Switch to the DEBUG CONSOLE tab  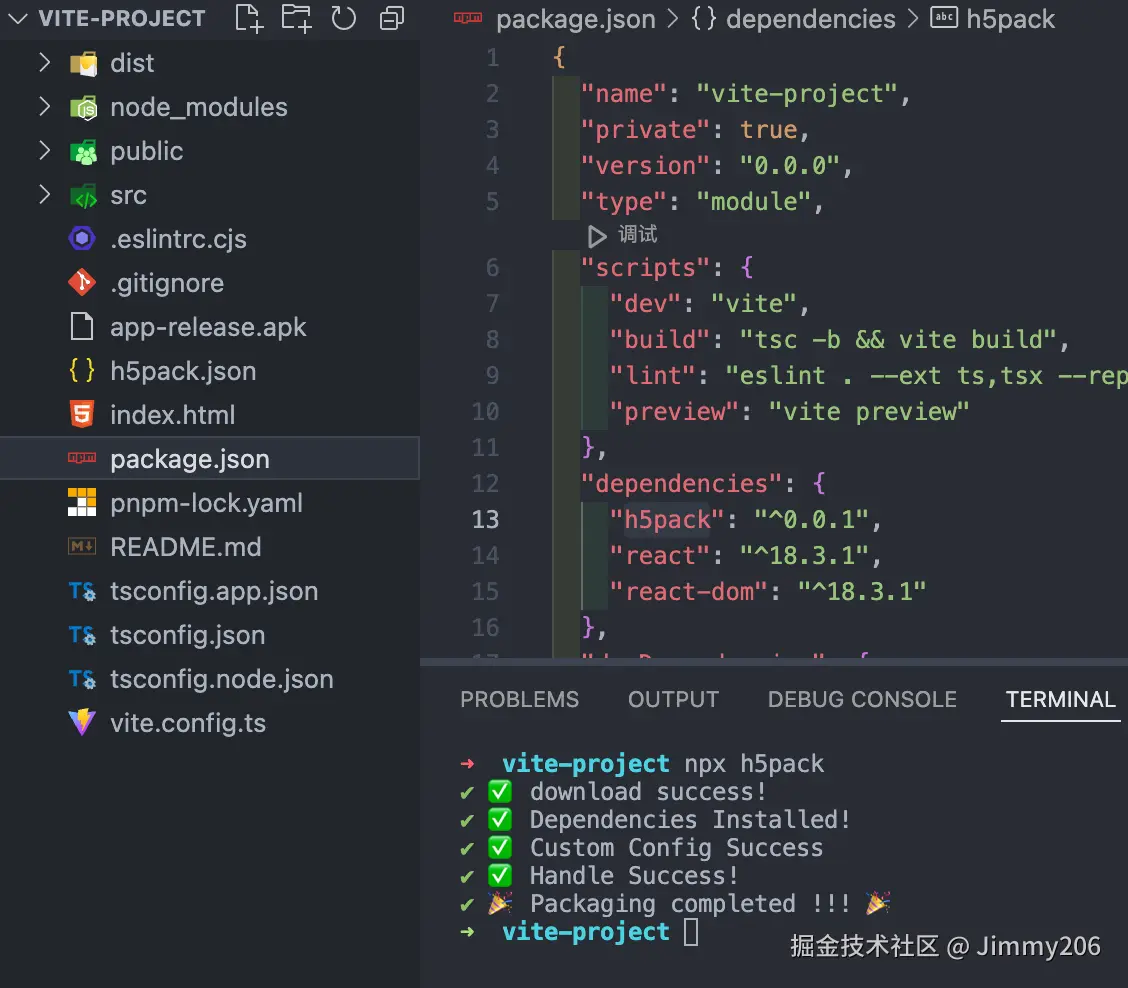[862, 699]
